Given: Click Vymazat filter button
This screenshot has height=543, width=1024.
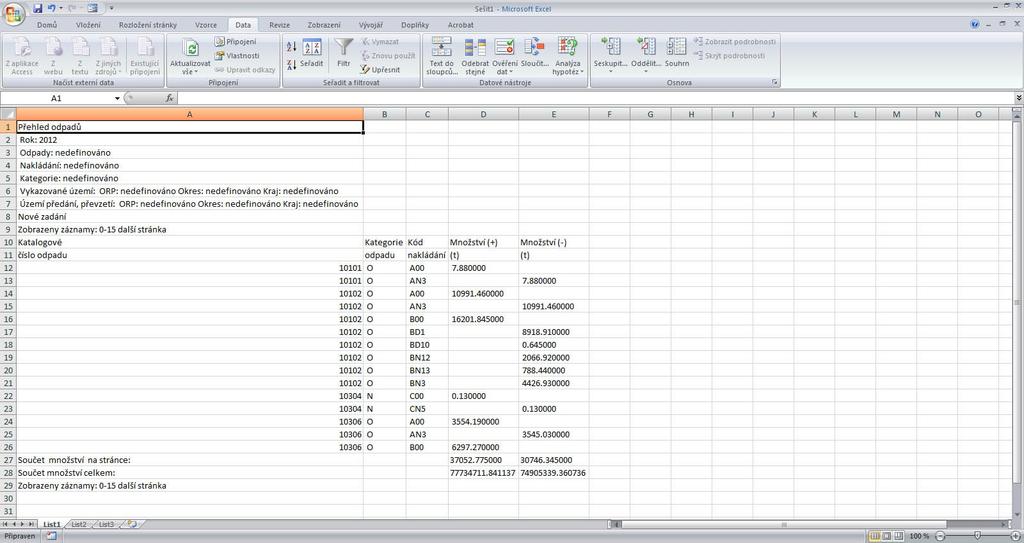Looking at the screenshot, I should tap(380, 42).
